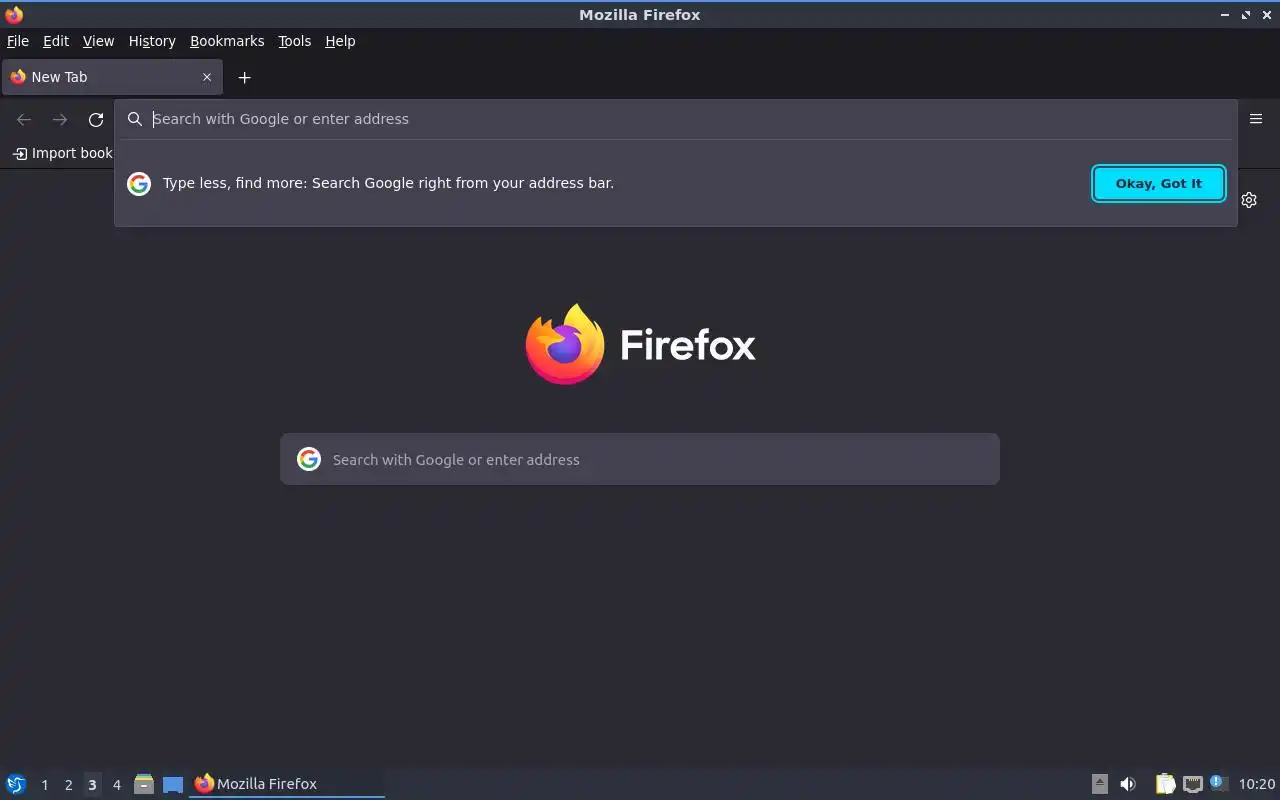
Task: Click the removable media eject tray icon
Action: coord(1100,784)
